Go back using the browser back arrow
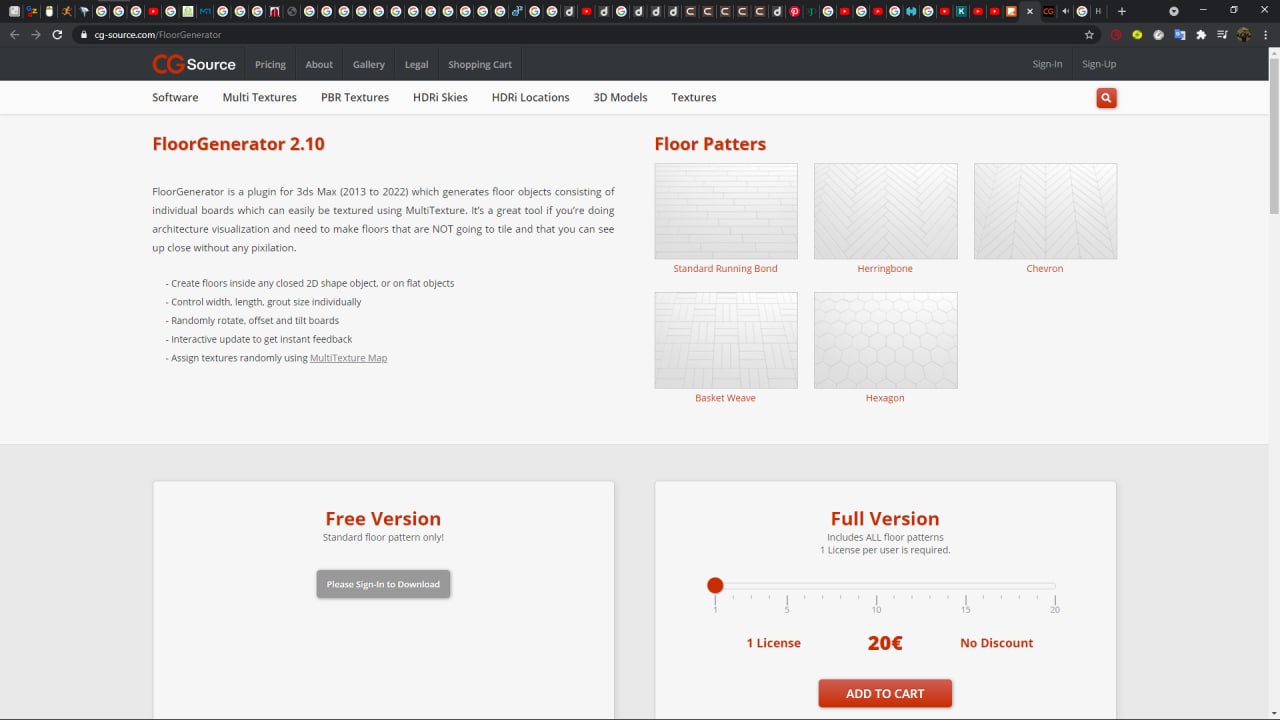The image size is (1280, 720). point(14,34)
